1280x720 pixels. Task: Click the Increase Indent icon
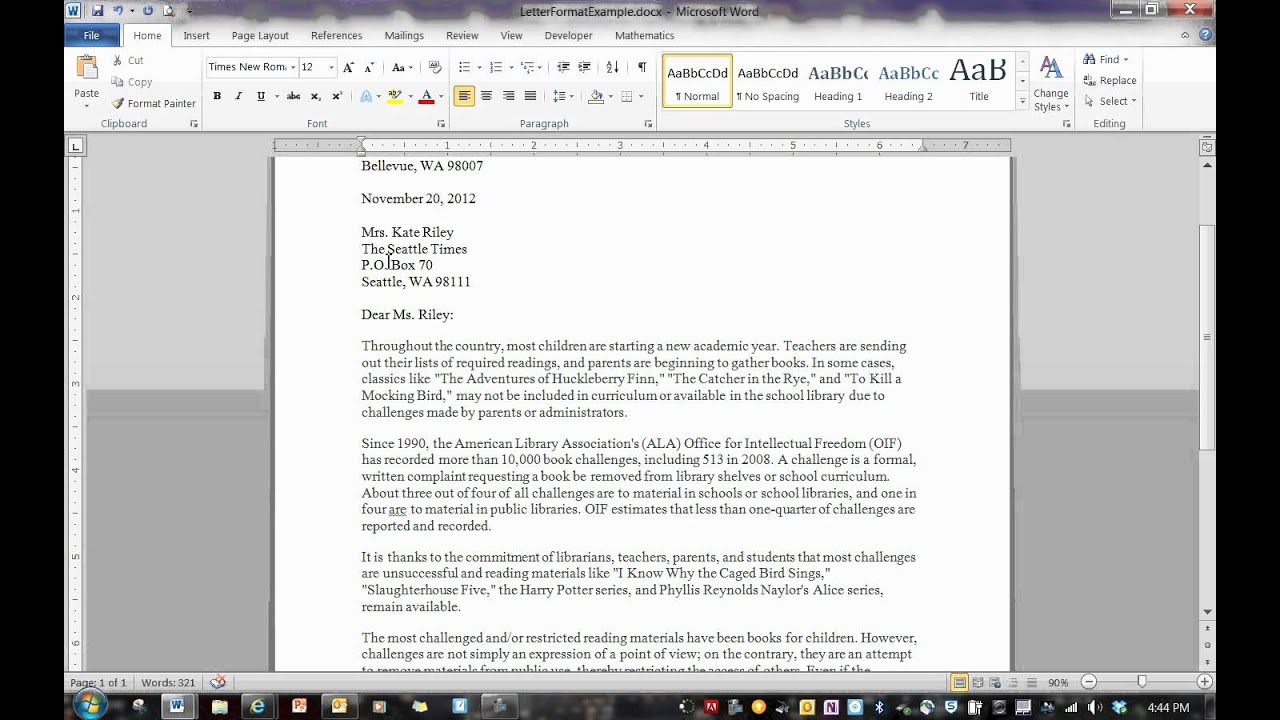[584, 67]
